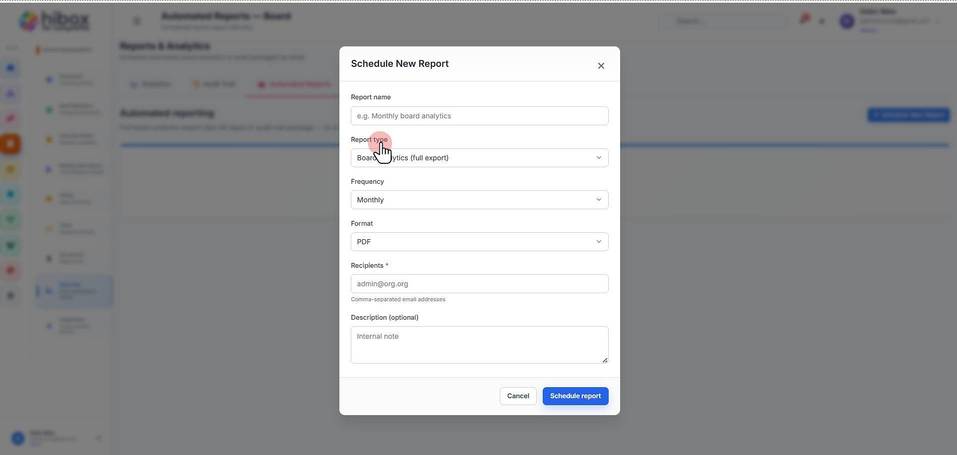Click the blue Schedule report button

tap(575, 396)
